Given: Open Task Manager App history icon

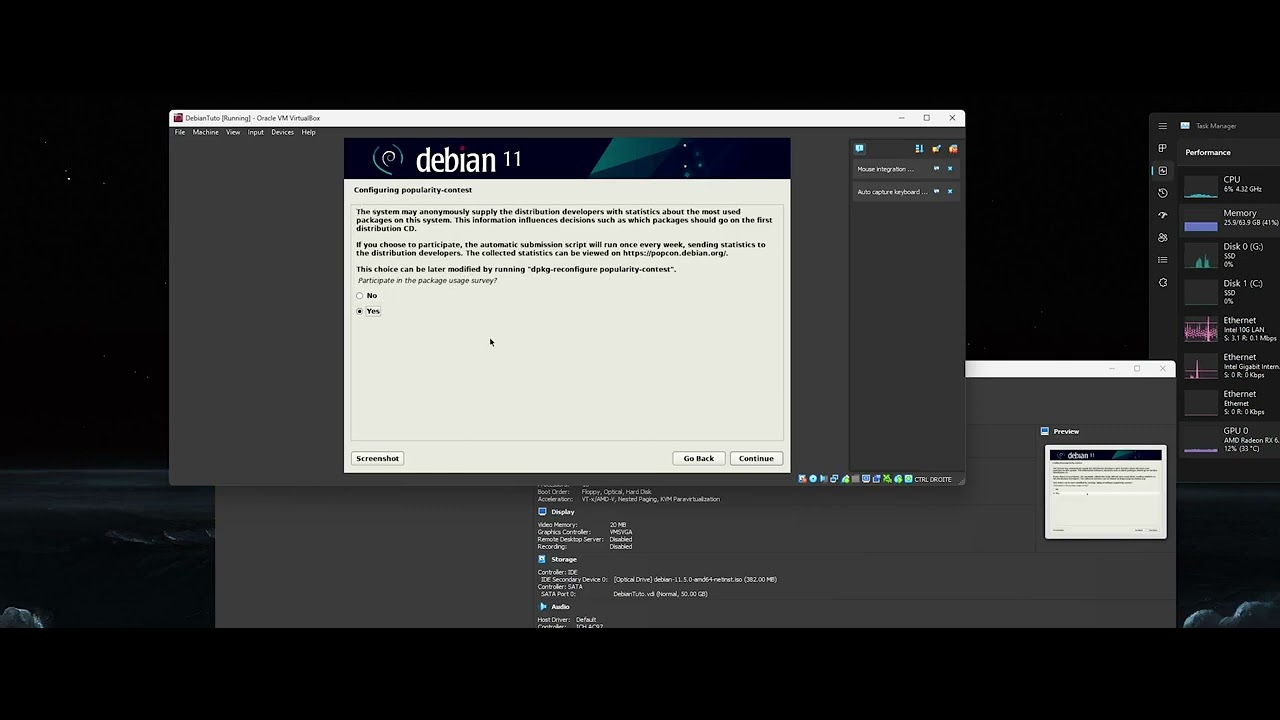Looking at the screenshot, I should pyautogui.click(x=1162, y=193).
